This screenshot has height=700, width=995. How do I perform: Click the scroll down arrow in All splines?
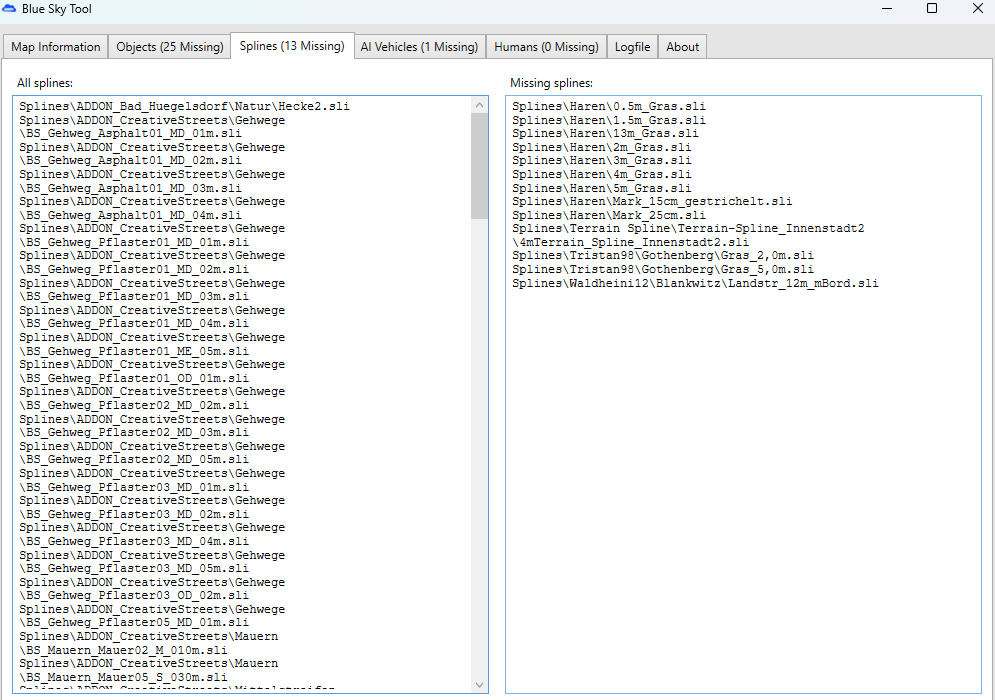[x=479, y=685]
